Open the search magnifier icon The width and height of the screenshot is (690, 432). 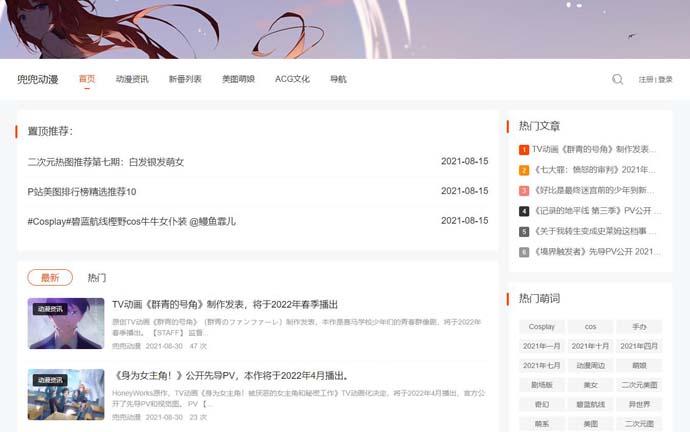tap(617, 80)
